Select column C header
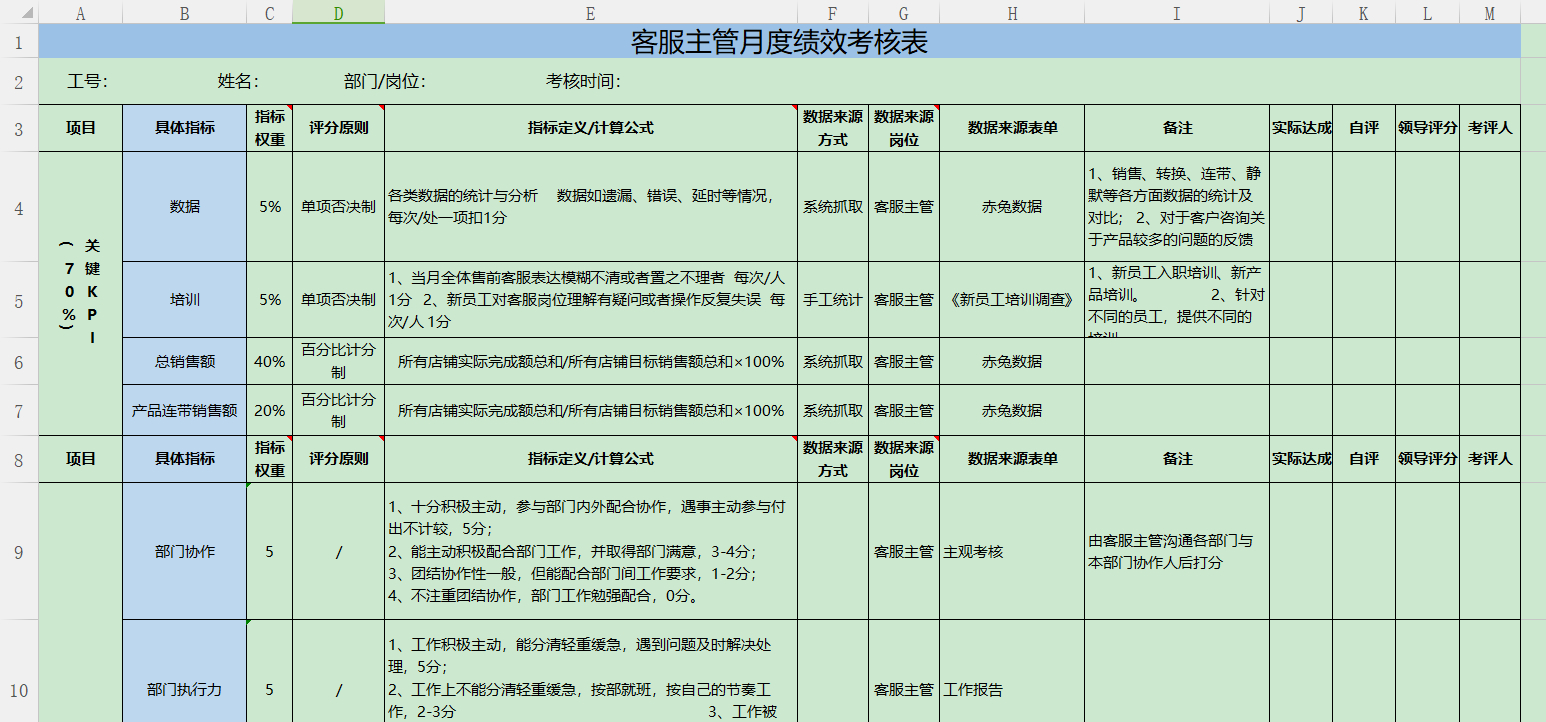Screen dimensions: 1546x722 pos(270,12)
